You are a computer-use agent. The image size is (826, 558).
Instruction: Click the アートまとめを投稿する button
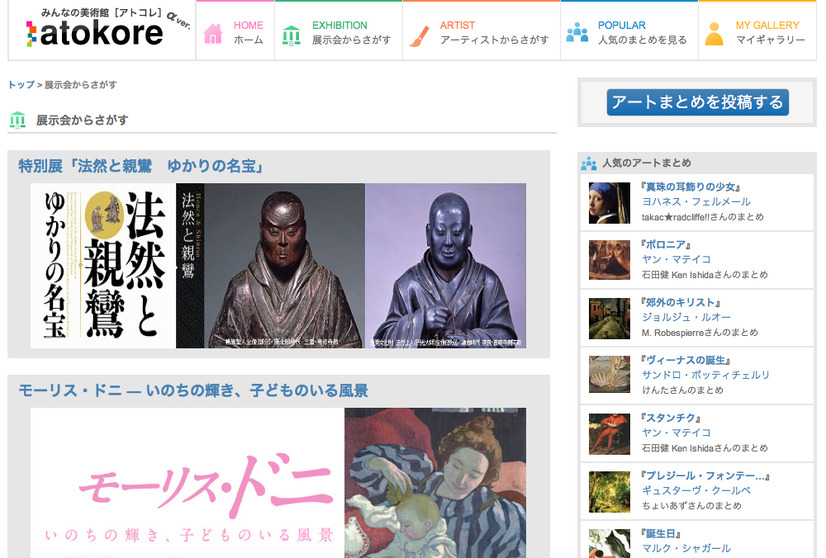pyautogui.click(x=697, y=102)
